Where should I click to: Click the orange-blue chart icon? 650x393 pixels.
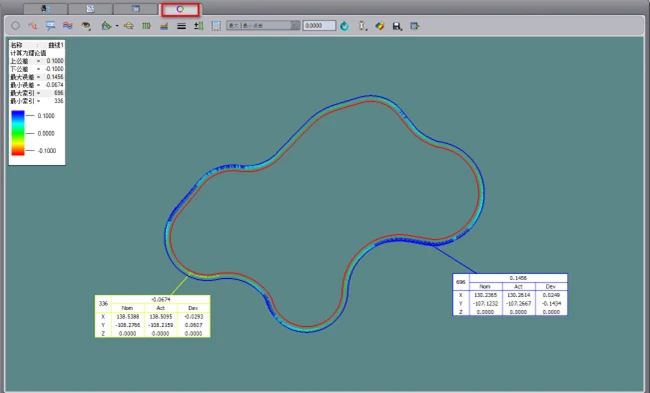coord(164,26)
